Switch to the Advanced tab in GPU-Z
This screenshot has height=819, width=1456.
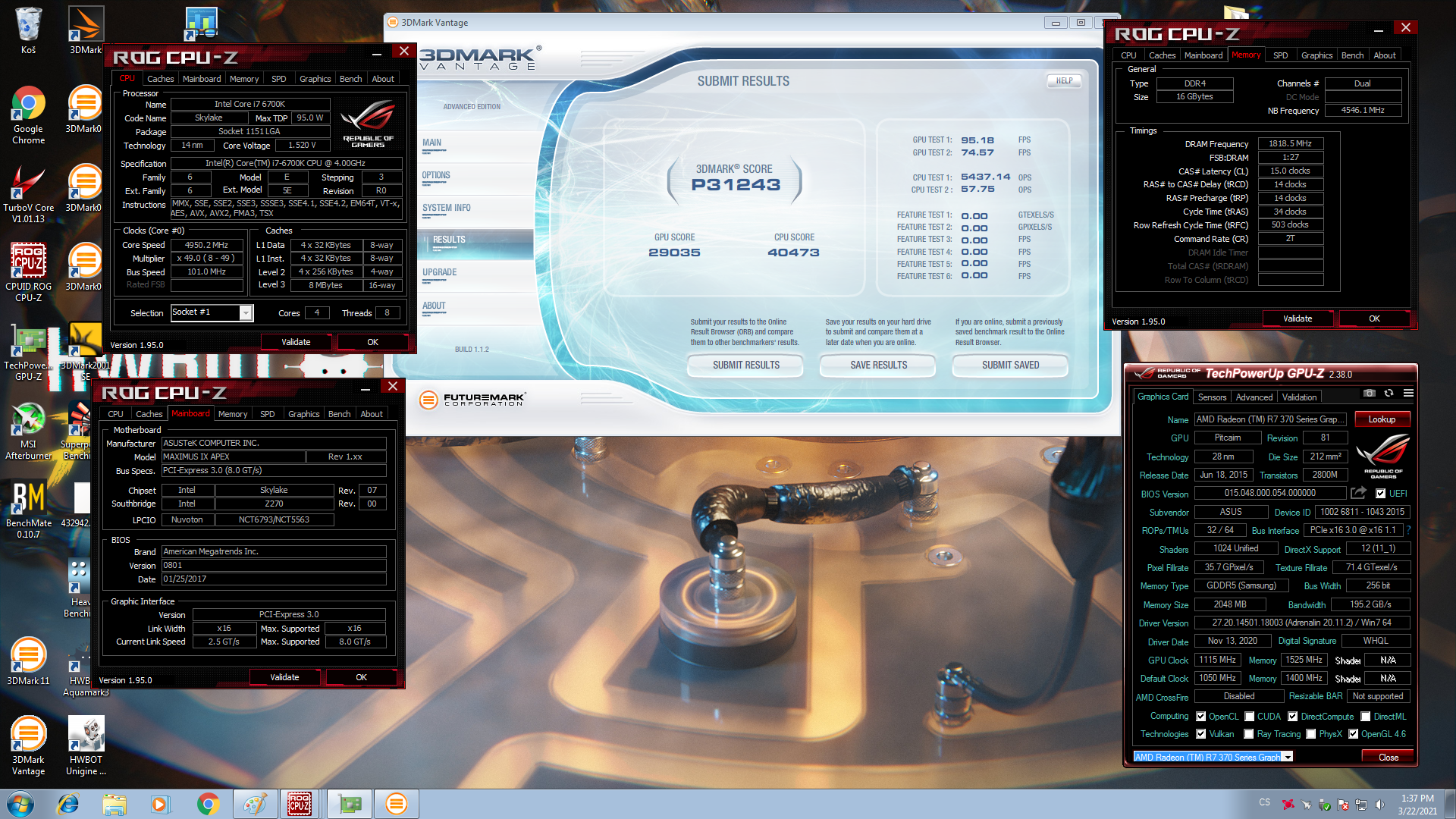point(1254,397)
